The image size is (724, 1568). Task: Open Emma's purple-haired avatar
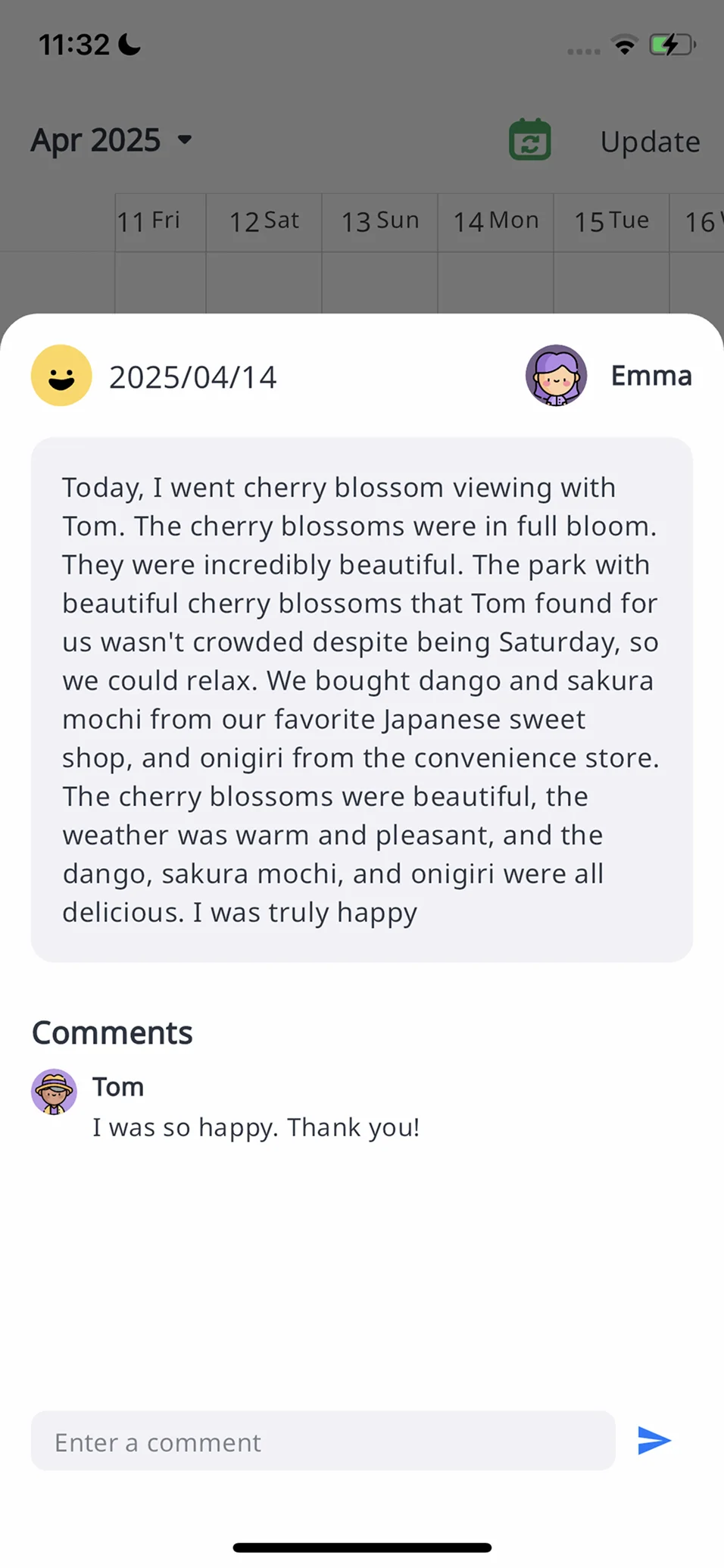coord(557,376)
